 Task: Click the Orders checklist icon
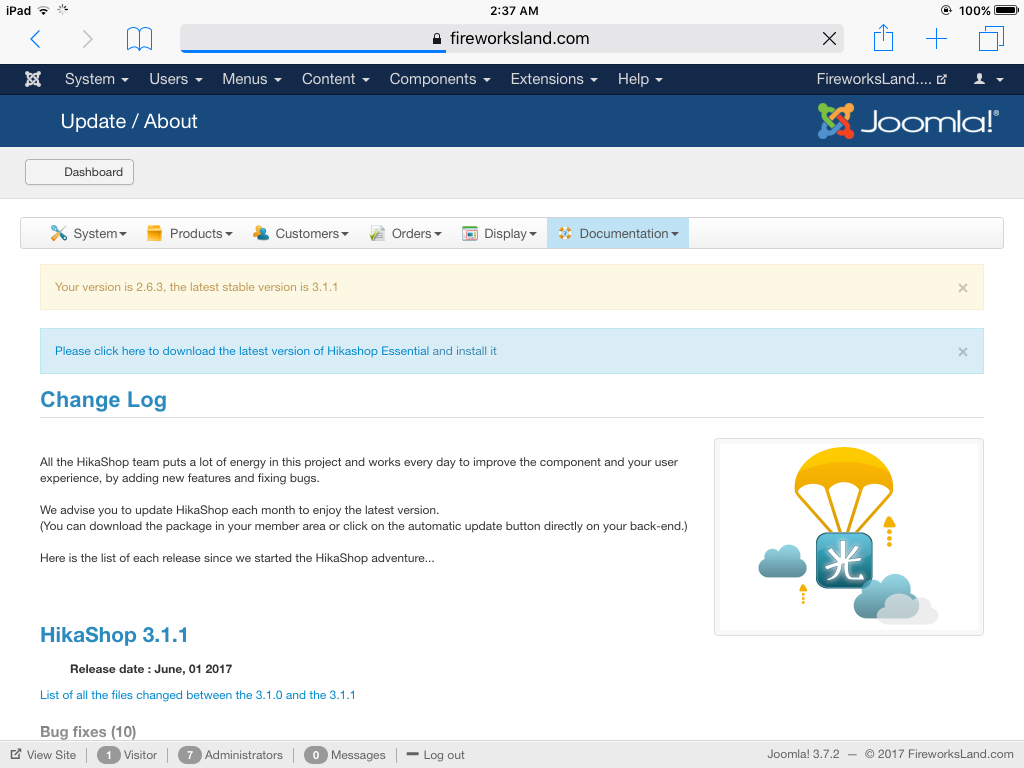377,233
